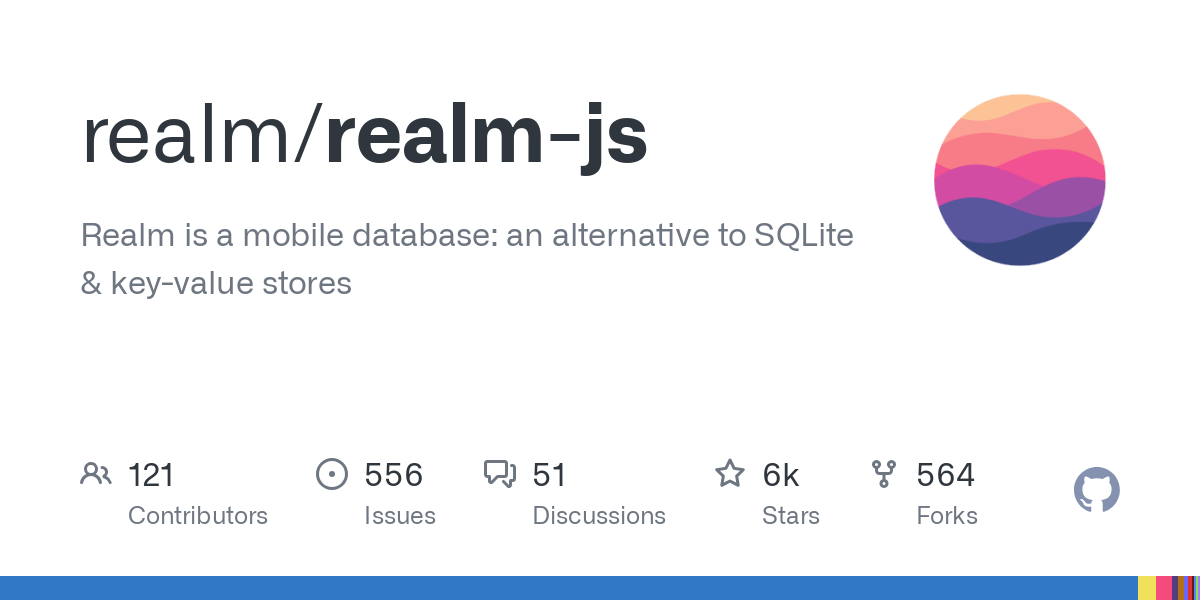Click the 6k stars count
This screenshot has height=600, width=1200.
pos(781,475)
